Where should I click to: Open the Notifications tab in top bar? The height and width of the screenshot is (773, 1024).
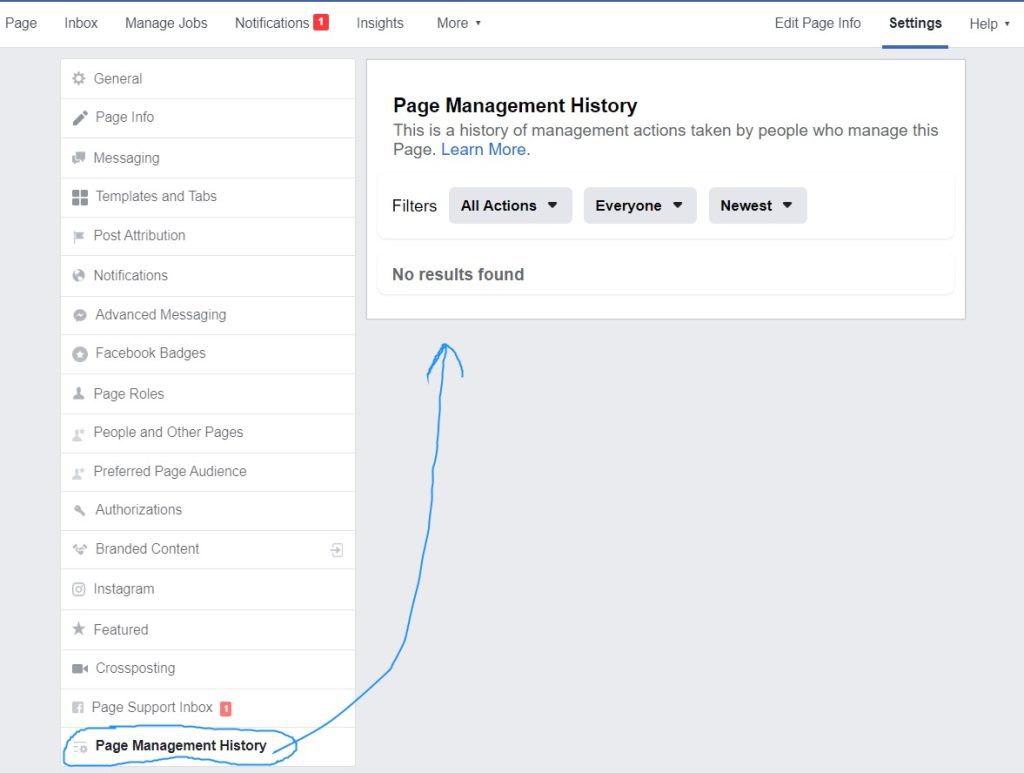pos(272,23)
